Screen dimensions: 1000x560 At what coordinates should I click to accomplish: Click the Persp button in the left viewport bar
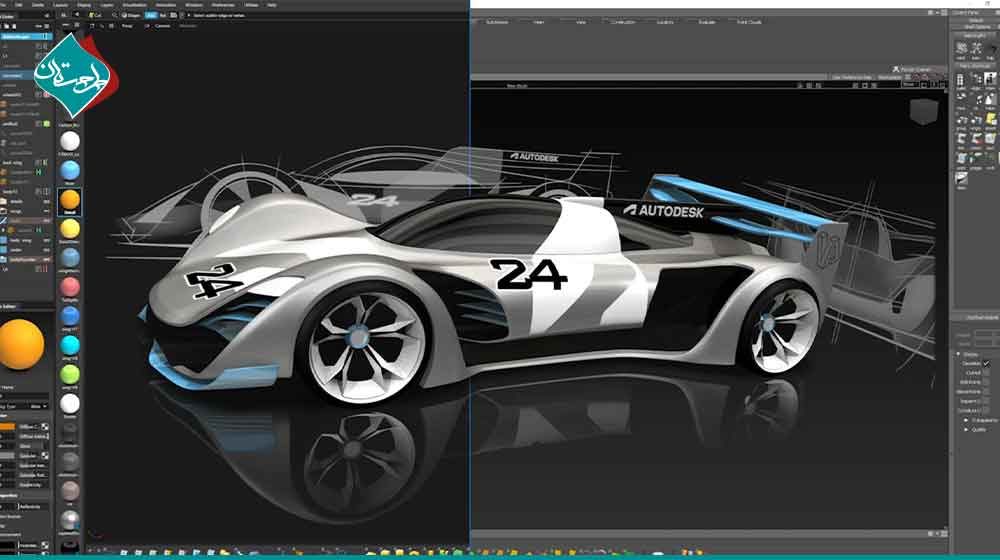click(127, 26)
